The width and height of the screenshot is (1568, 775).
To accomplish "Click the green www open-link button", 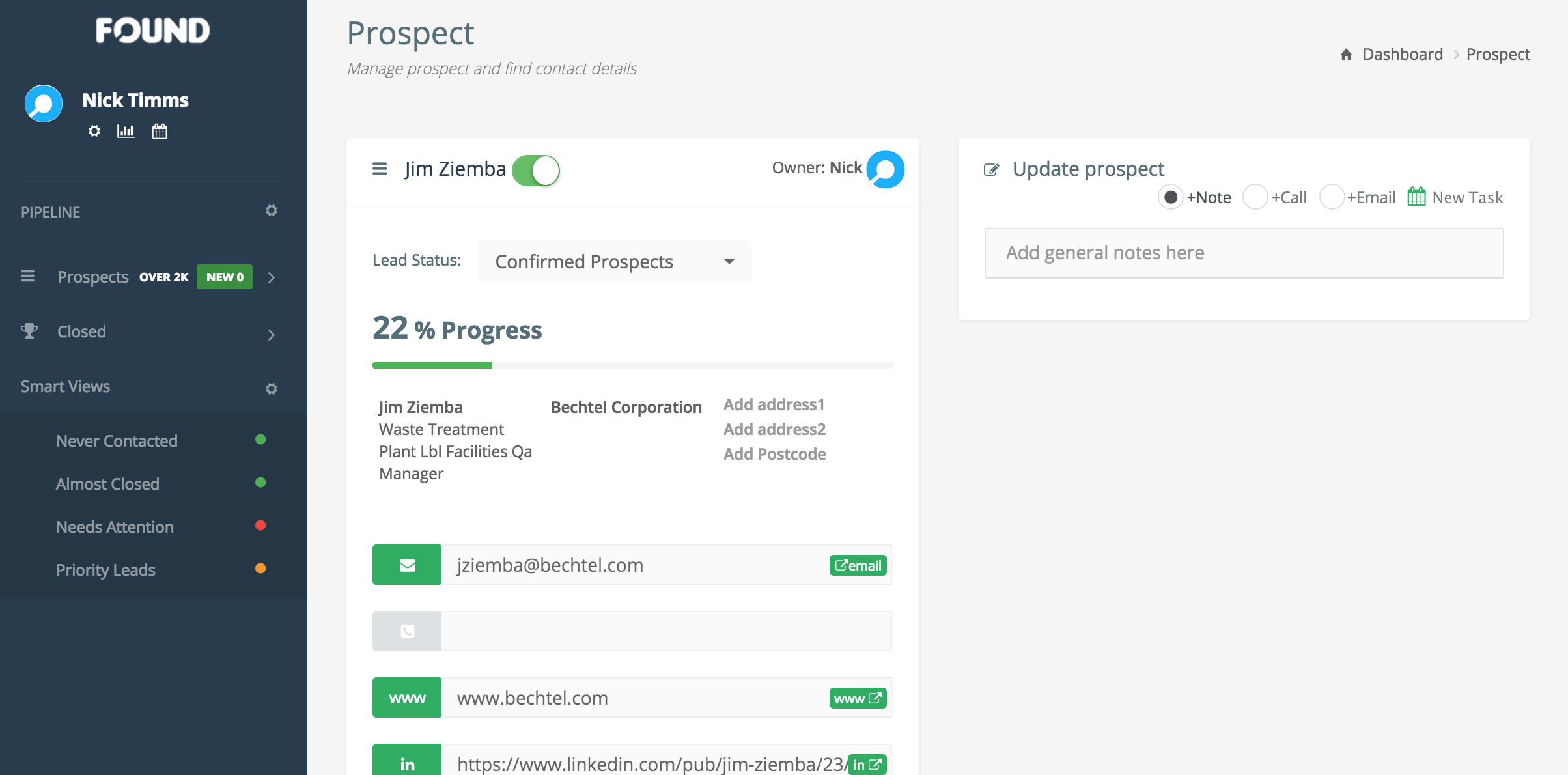I will coord(858,698).
